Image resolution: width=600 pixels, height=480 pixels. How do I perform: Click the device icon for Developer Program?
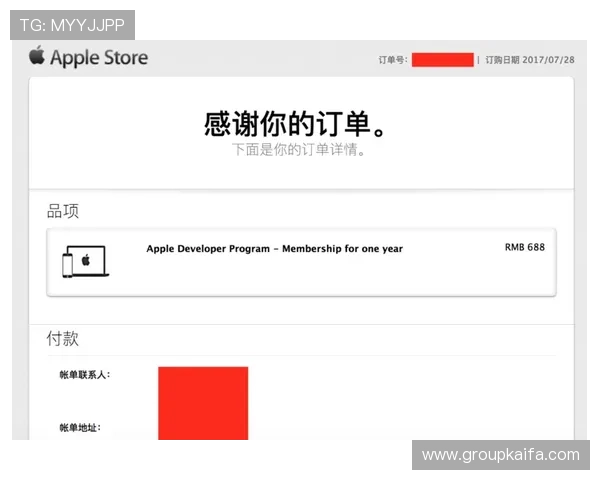click(85, 261)
